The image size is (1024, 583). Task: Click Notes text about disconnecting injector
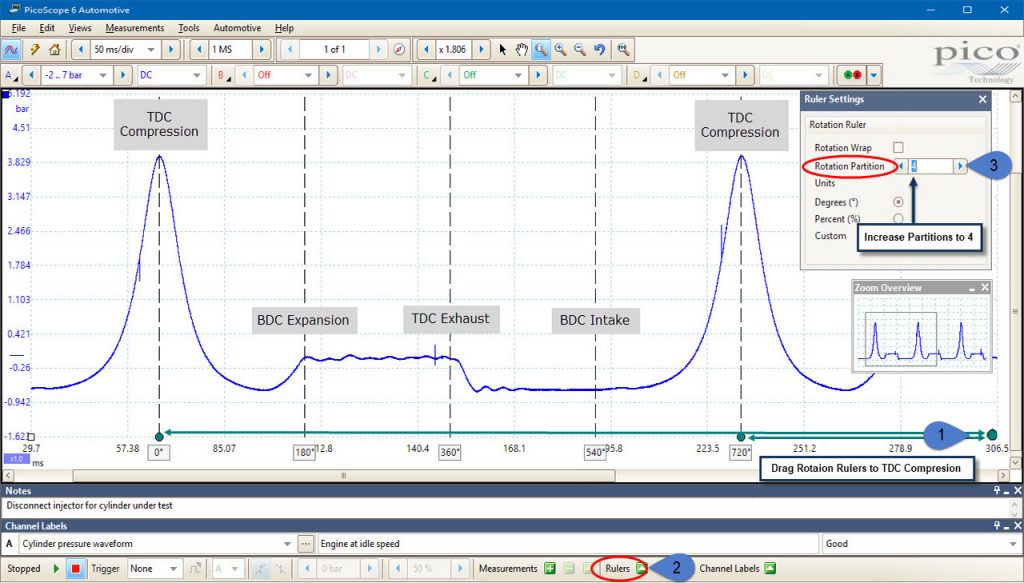coord(89,506)
